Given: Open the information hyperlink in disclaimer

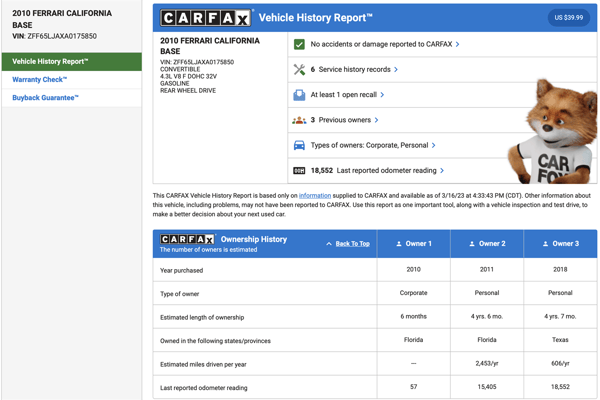Looking at the screenshot, I should [x=315, y=196].
